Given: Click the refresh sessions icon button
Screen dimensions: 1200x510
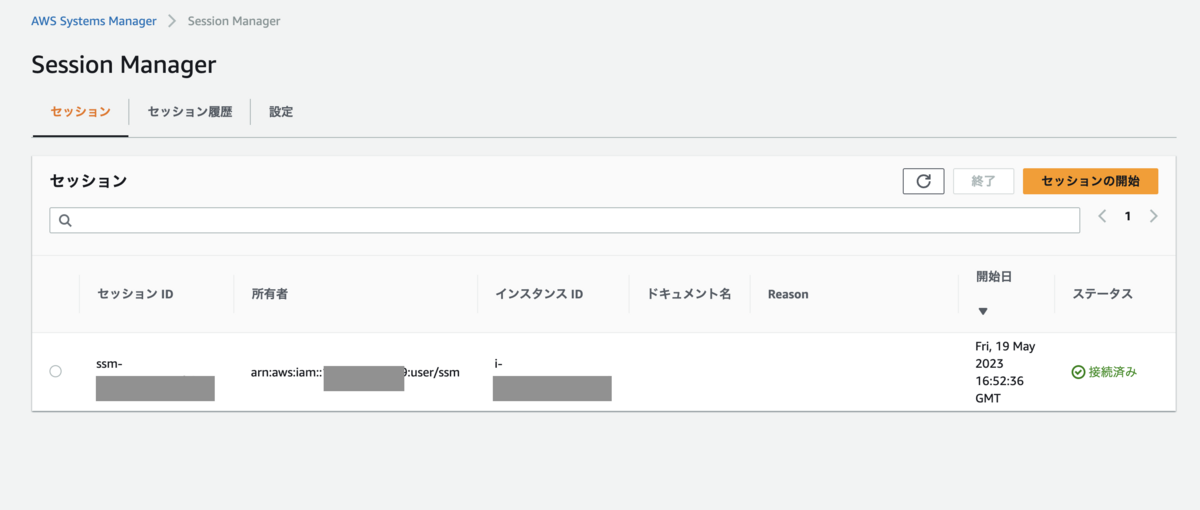Looking at the screenshot, I should pos(923,181).
